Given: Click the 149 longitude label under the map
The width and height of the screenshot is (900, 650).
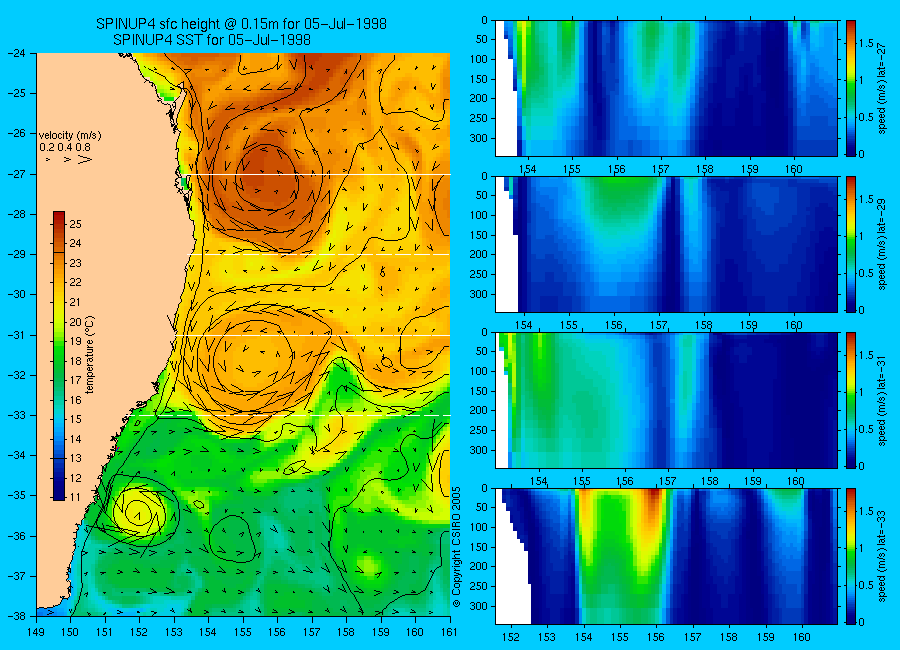Looking at the screenshot, I should tap(36, 632).
